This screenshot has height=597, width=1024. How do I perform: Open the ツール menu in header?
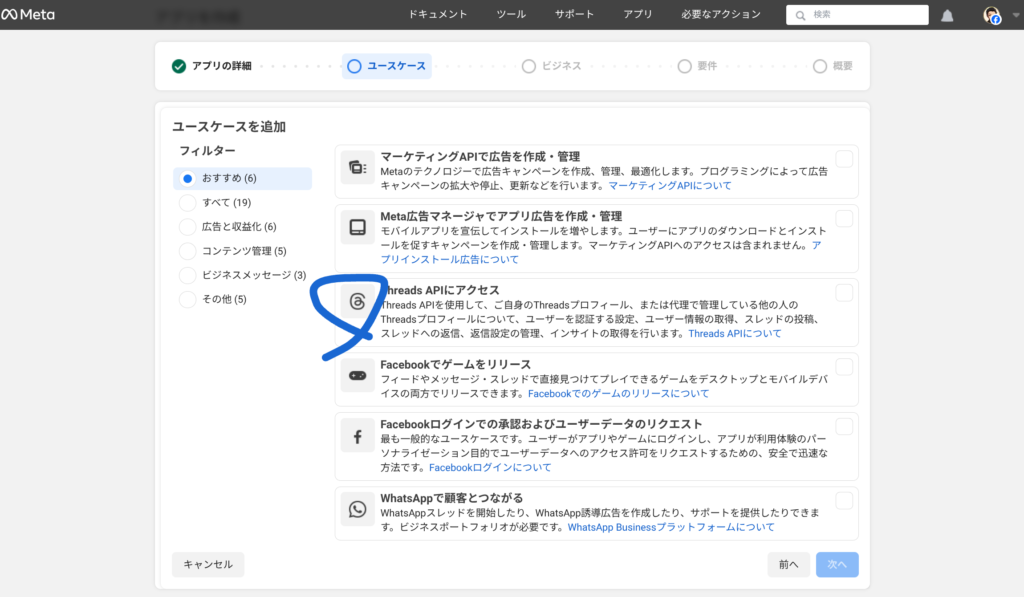(x=511, y=15)
